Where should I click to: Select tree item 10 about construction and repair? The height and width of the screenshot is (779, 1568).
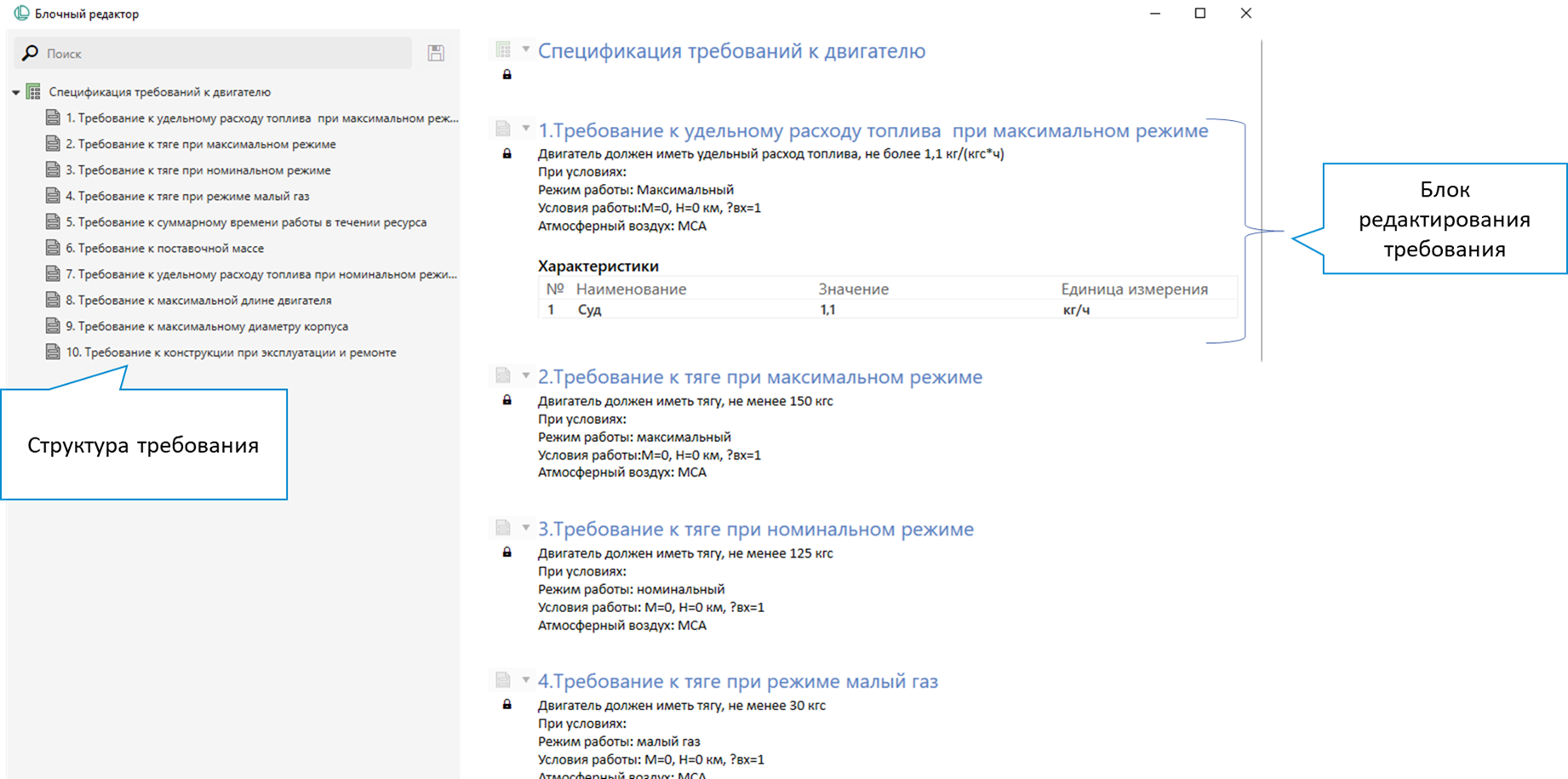(231, 352)
